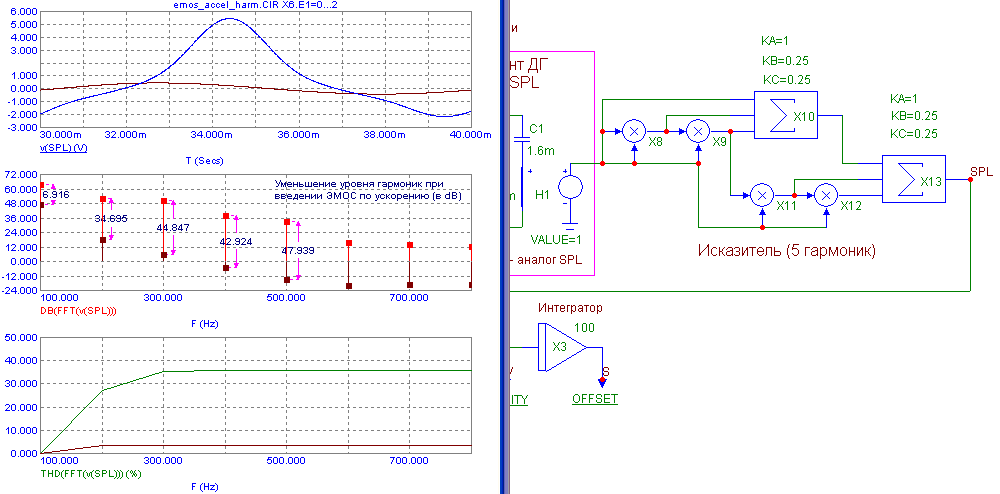The image size is (1000, 494).
Task: Click the 34.695 cursor tag value
Action: 111,219
